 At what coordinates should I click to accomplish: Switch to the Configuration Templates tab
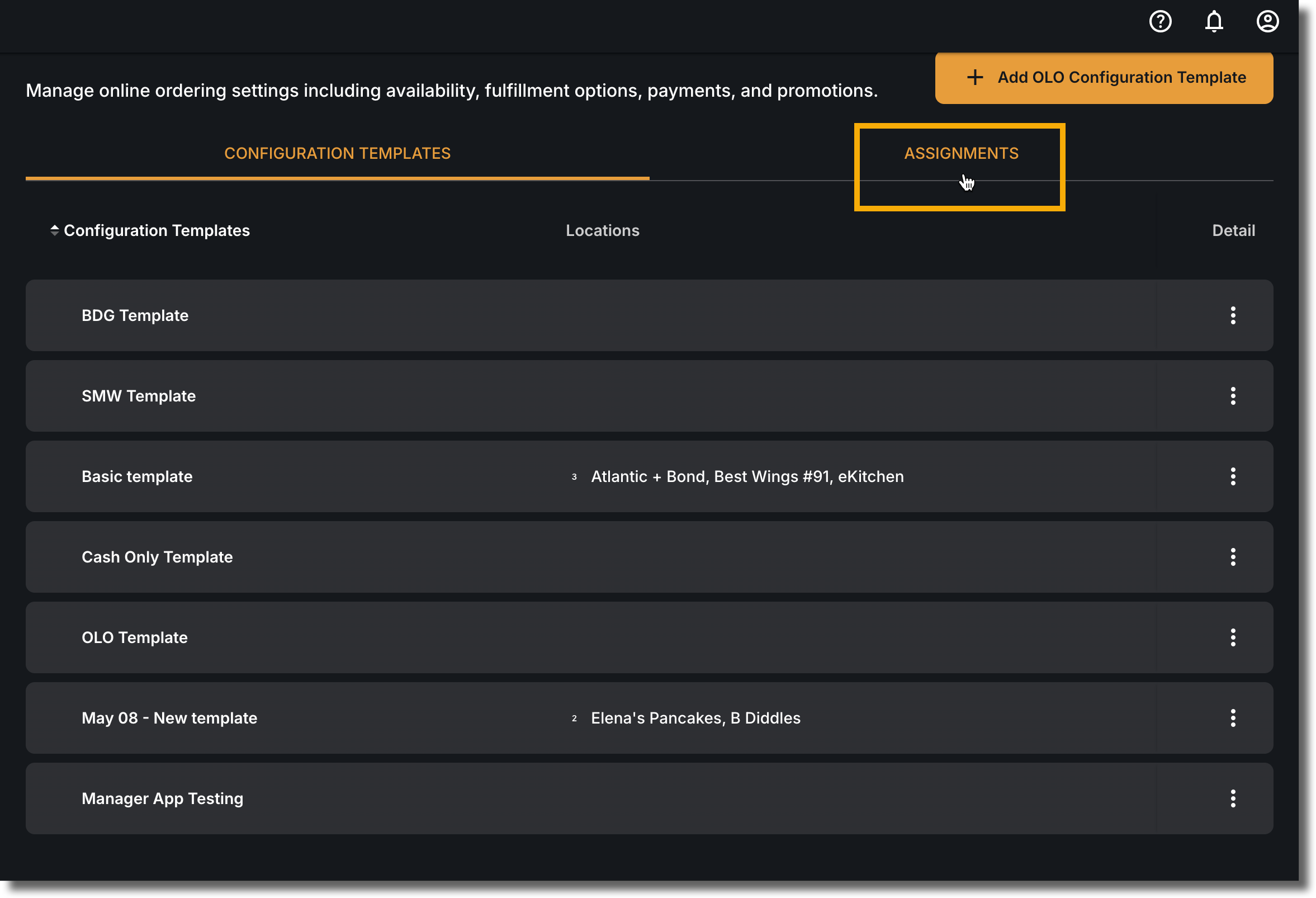point(338,153)
